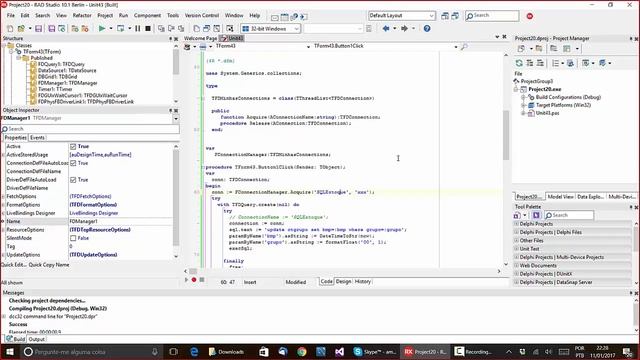
Task: Open the 32-bit Windows platform dropdown
Action: coord(296,29)
